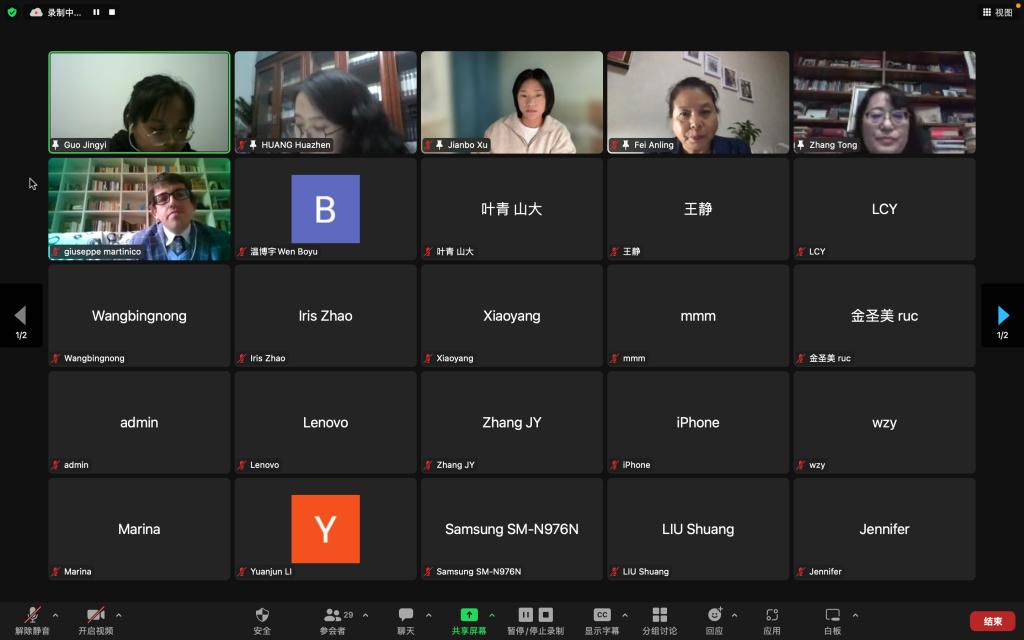Viewport: 1024px width, 640px height.
Task: Turn on camera with Start Video (开启视频)
Action: tap(96, 615)
